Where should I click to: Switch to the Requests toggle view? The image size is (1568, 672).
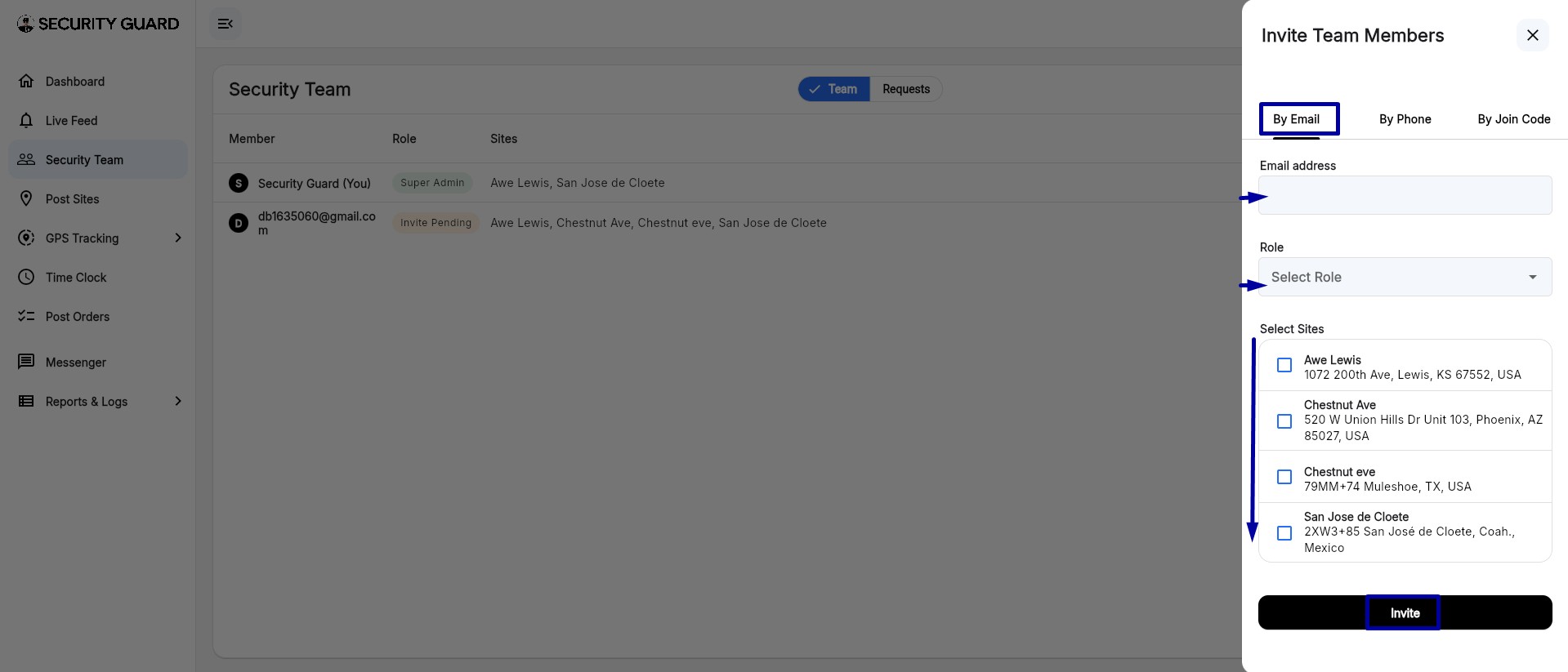(905, 89)
